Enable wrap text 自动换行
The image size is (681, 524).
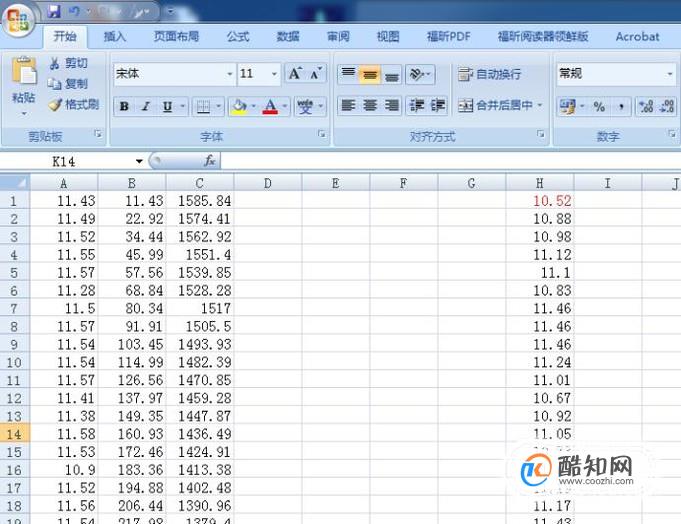coord(489,74)
